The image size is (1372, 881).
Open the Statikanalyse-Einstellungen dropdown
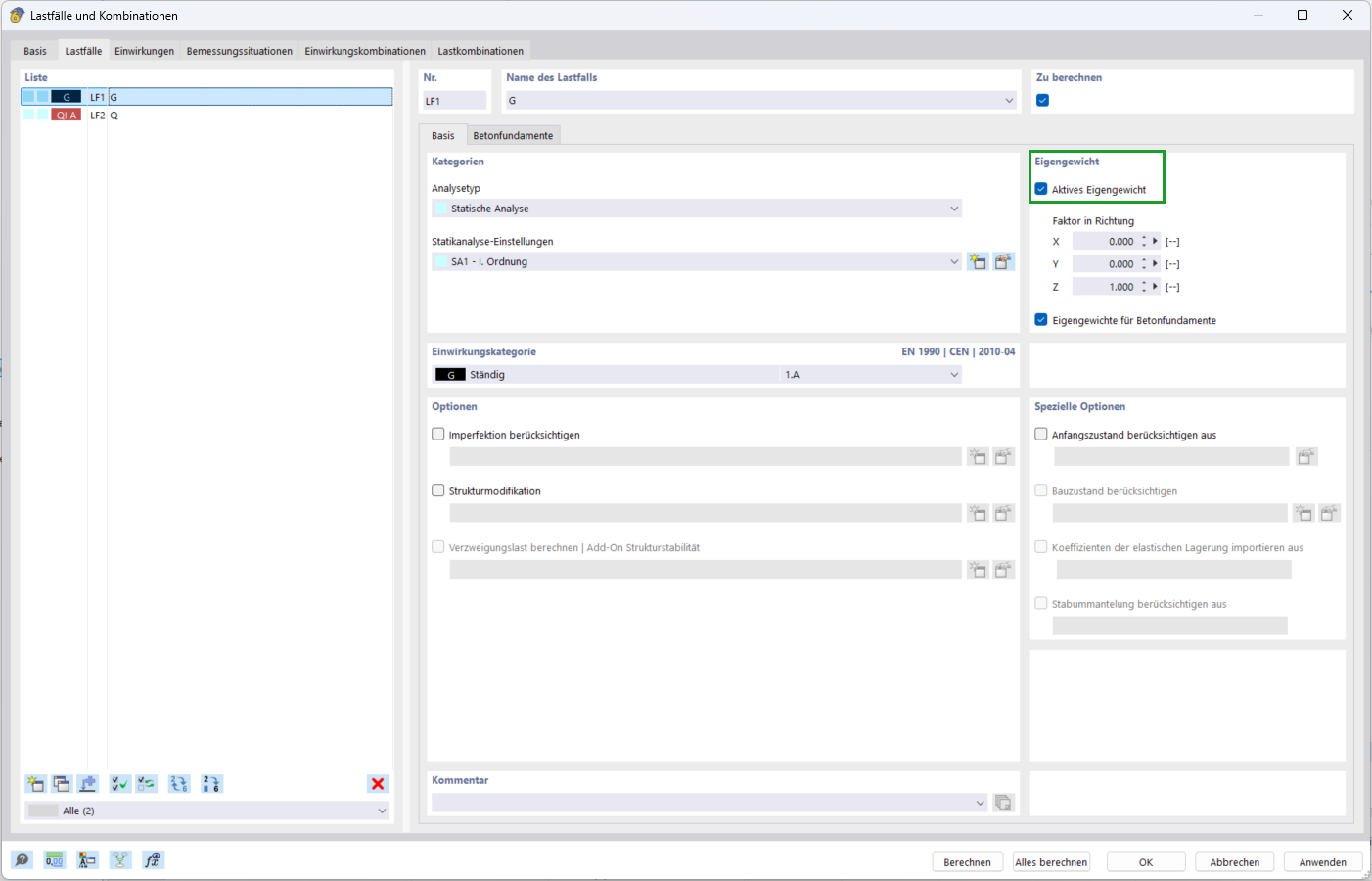coord(954,261)
